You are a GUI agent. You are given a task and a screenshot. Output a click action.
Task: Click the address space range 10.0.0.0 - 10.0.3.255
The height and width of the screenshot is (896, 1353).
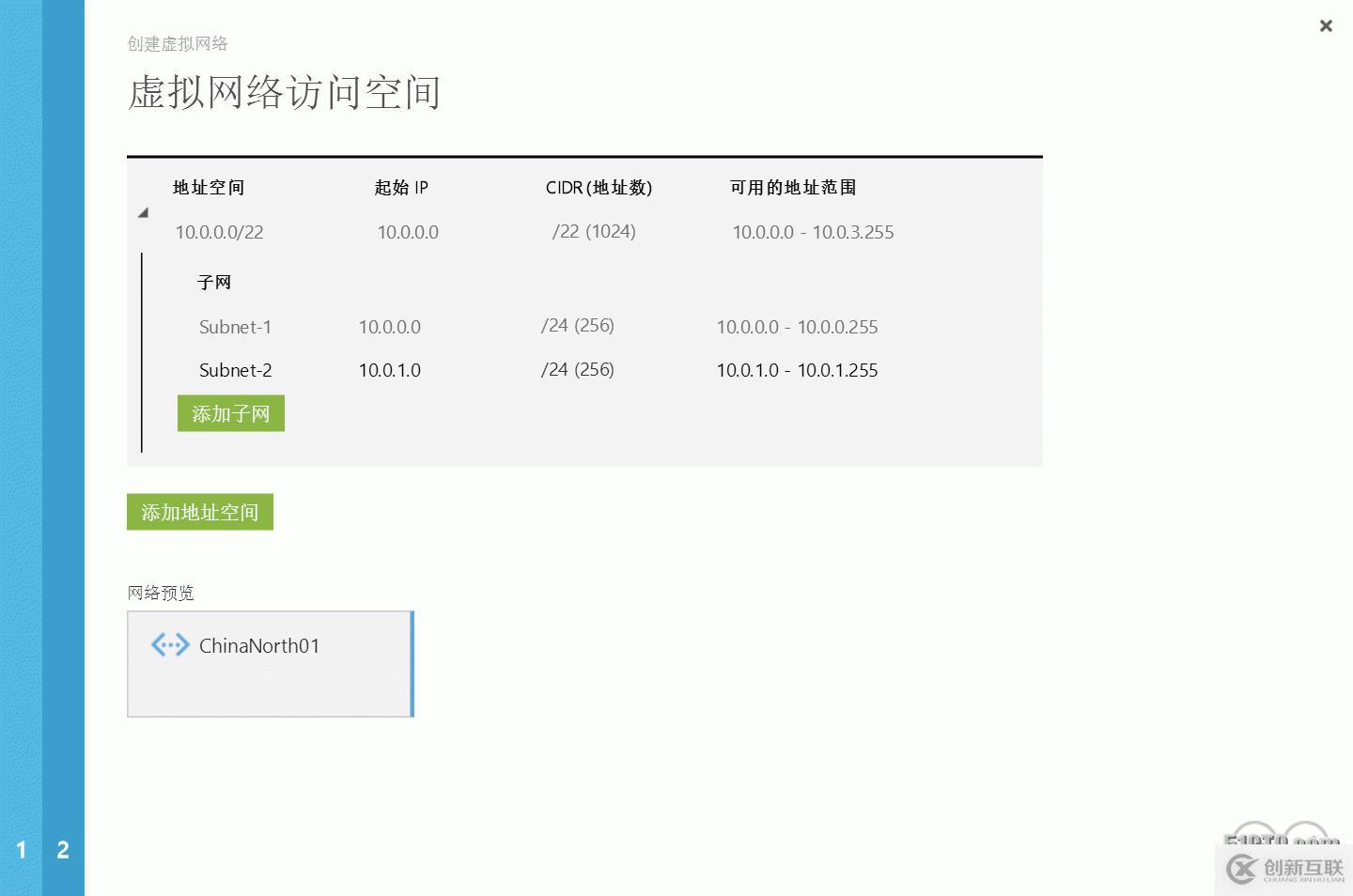pos(813,232)
